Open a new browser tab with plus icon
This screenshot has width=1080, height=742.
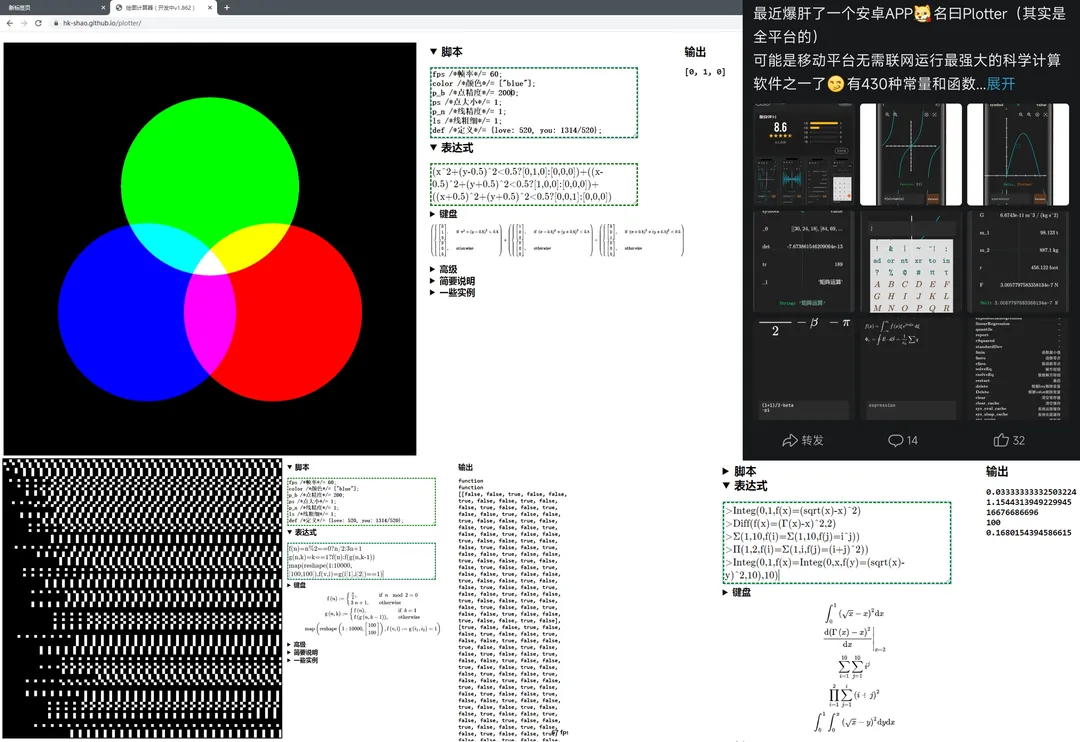(227, 7)
